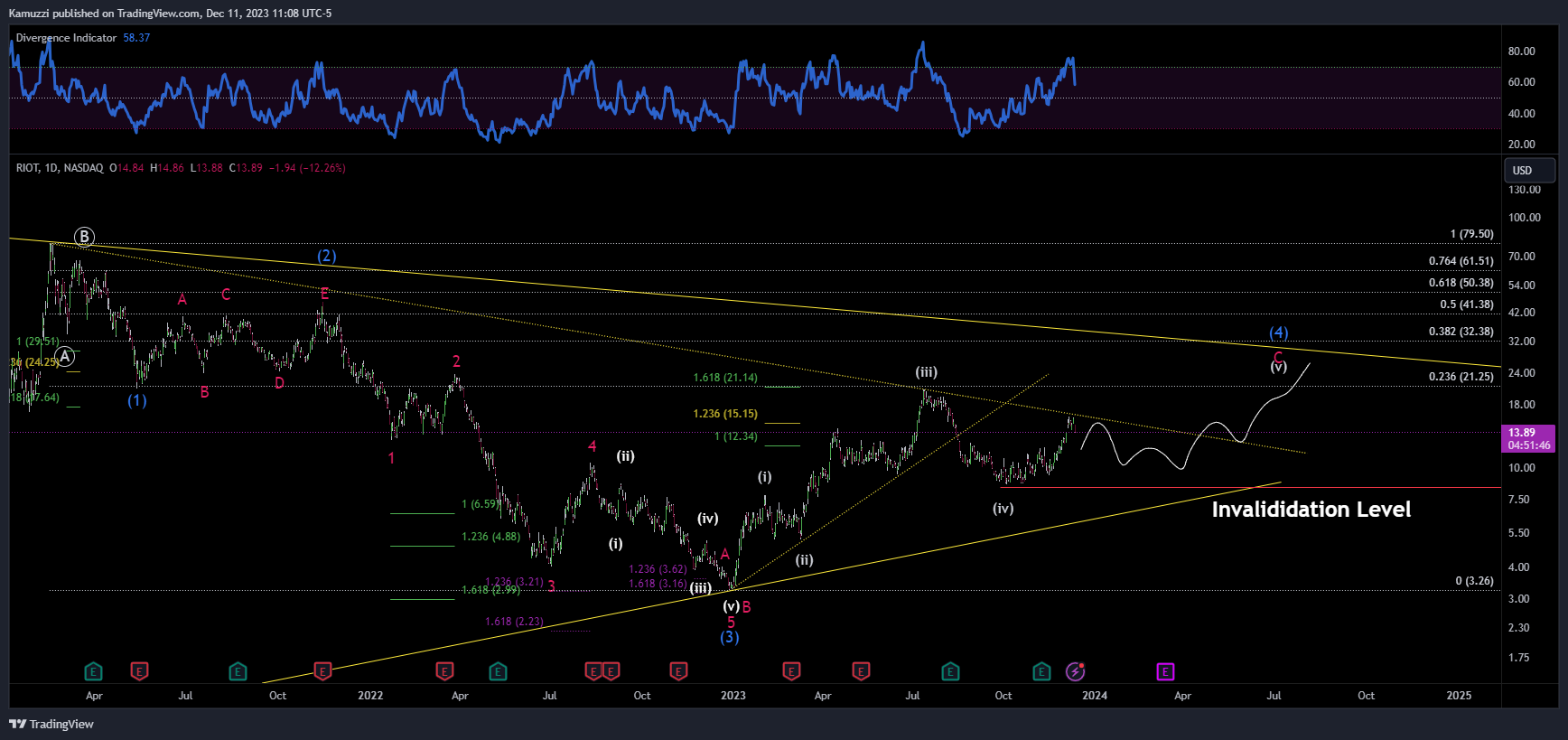Click red earnings marker between Apr and Jul 2023

point(861,671)
